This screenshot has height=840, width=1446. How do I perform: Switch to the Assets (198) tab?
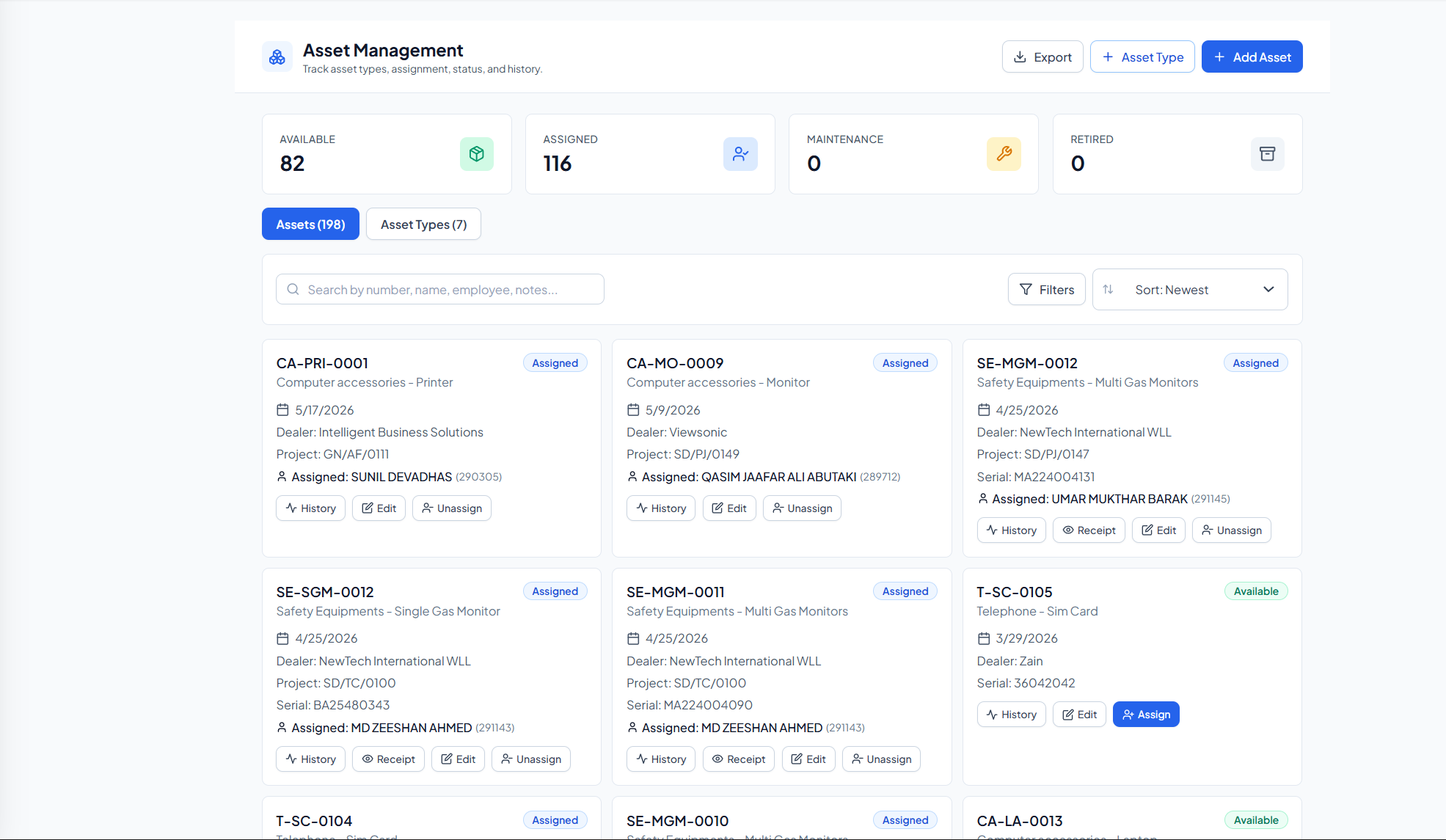coord(310,224)
